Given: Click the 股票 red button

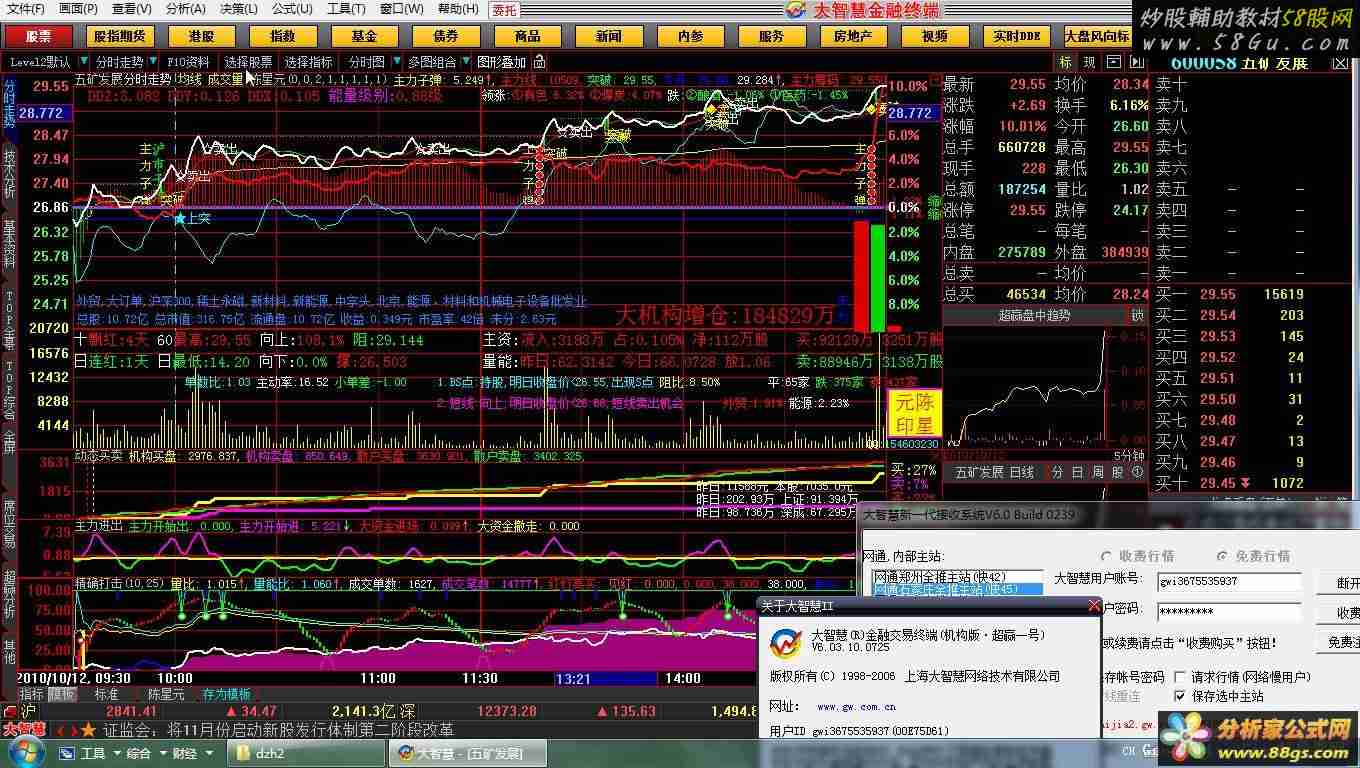Looking at the screenshot, I should click(x=39, y=36).
